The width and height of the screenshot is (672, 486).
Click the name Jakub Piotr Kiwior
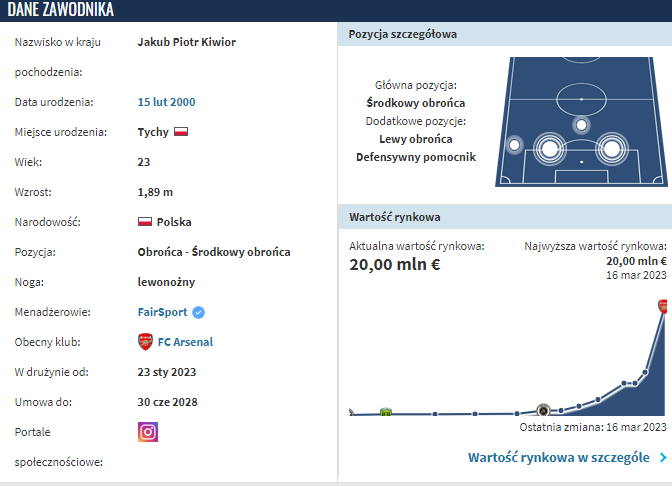pos(186,42)
